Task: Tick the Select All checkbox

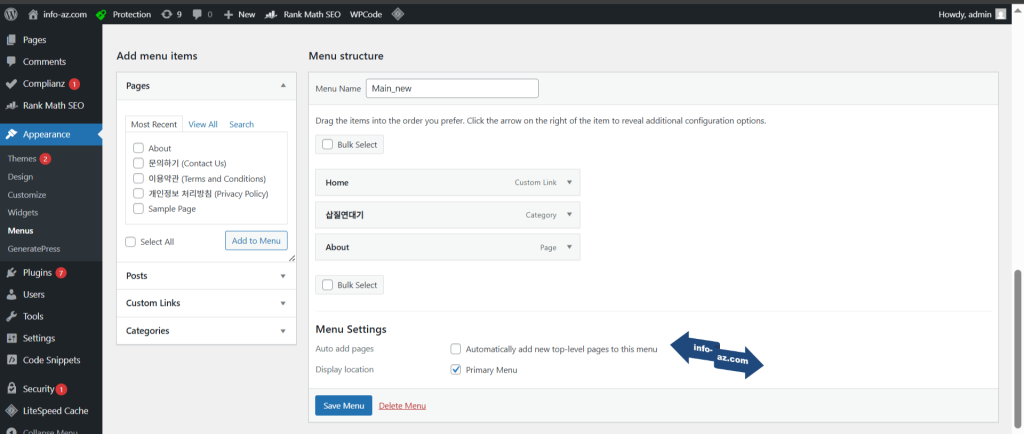Action: [x=131, y=241]
